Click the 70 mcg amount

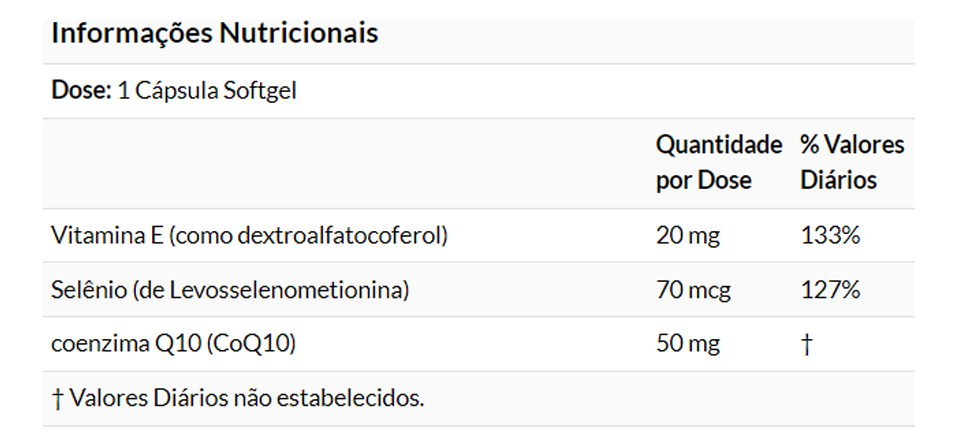point(692,291)
